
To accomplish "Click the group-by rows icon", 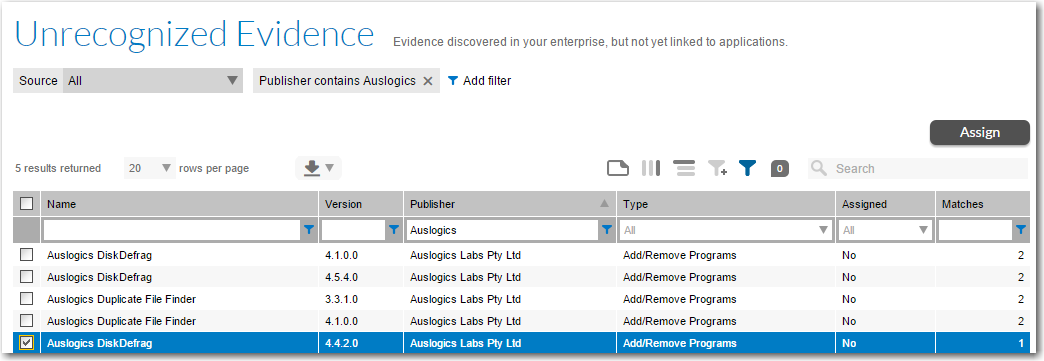I will point(684,169).
